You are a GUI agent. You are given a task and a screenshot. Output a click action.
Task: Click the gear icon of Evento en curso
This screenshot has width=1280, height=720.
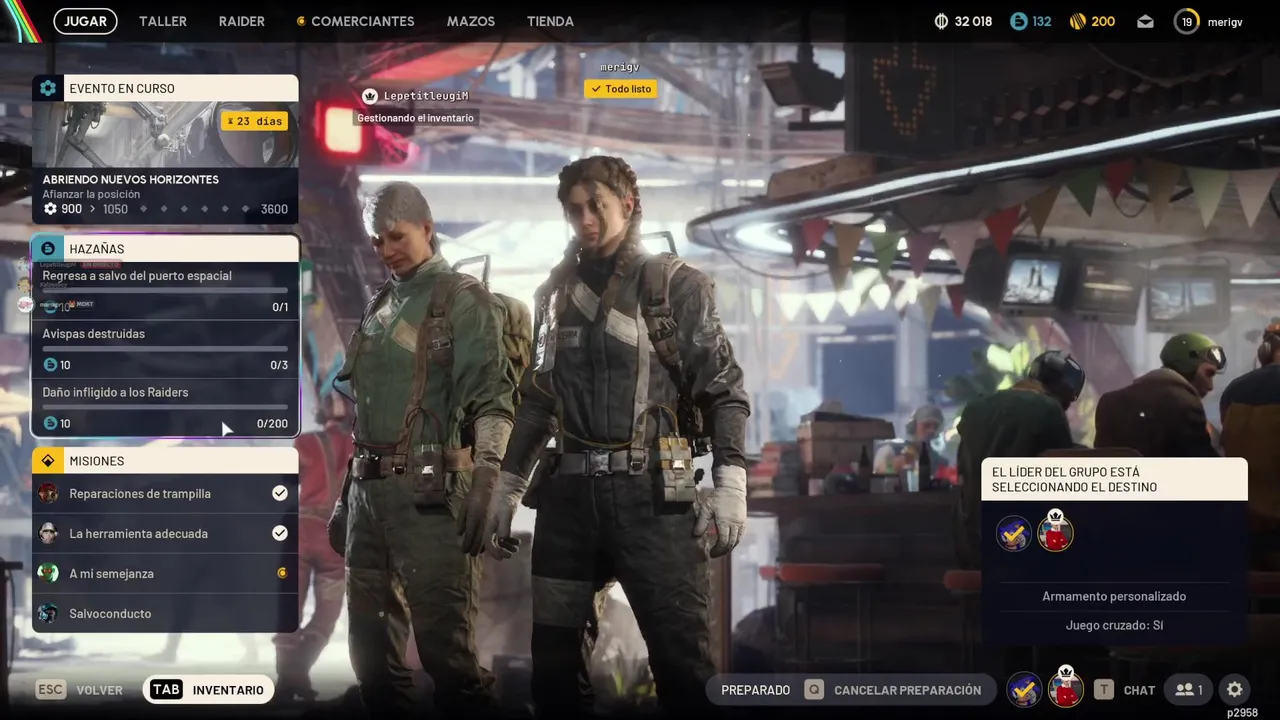pos(48,88)
